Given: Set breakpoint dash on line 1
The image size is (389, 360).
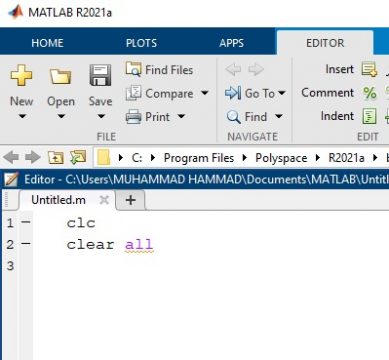Looking at the screenshot, I should point(26,222).
